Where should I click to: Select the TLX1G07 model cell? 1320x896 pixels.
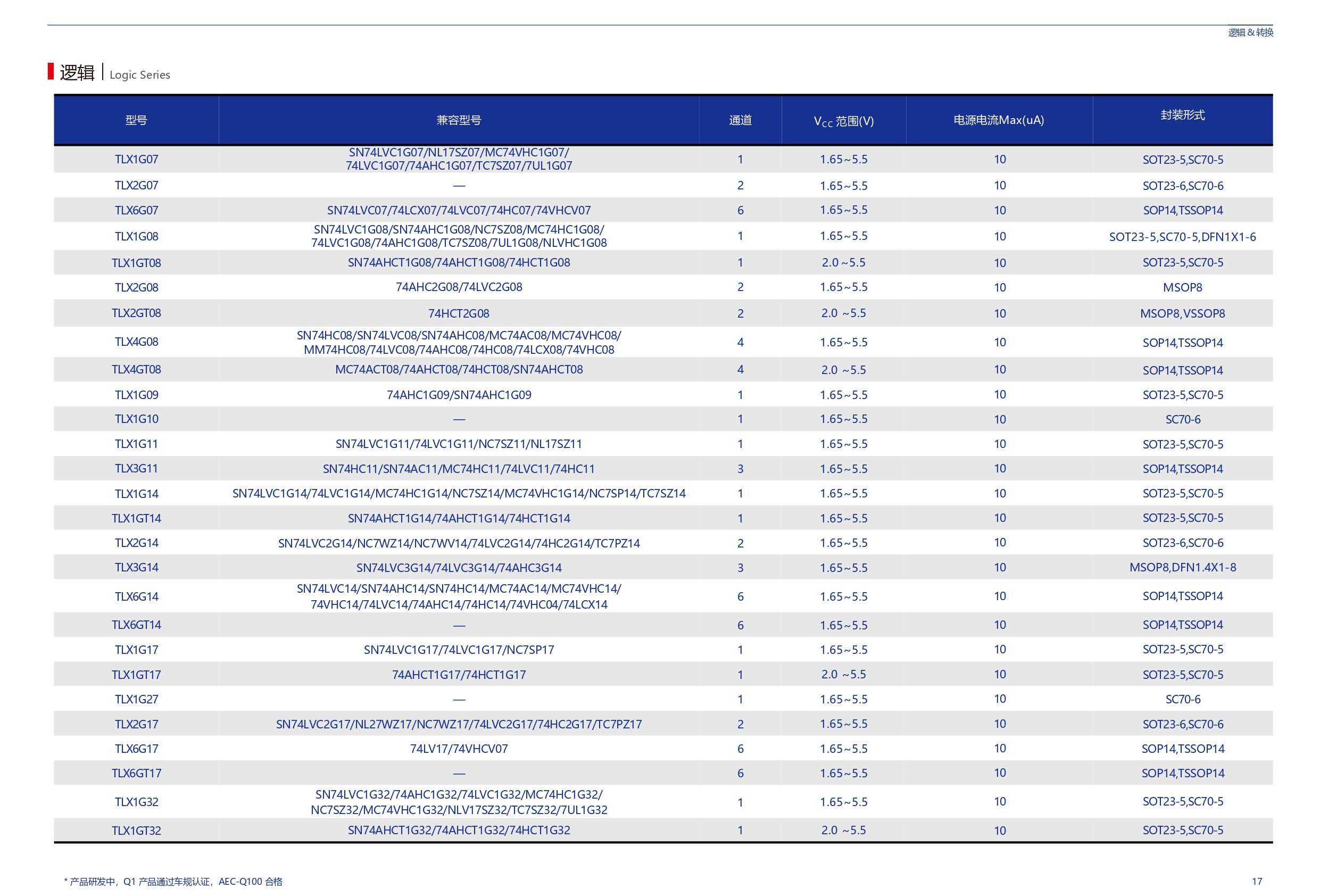coord(136,159)
